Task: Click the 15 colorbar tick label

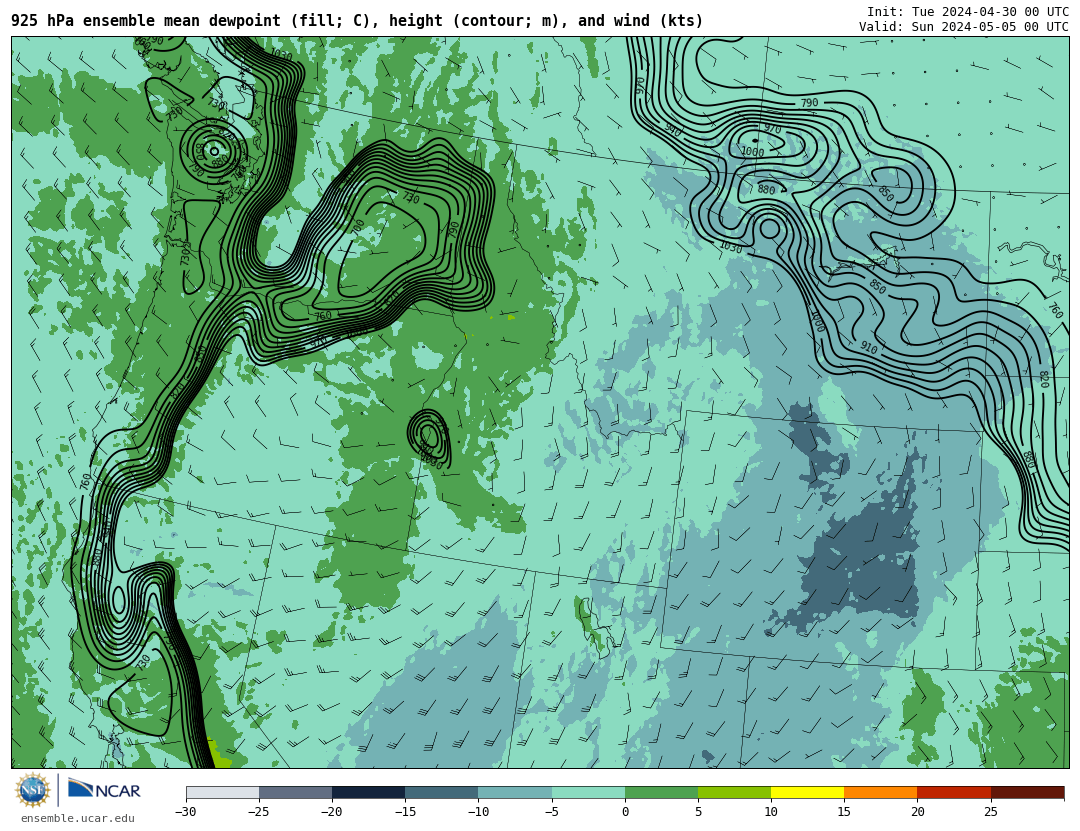Action: [x=844, y=812]
